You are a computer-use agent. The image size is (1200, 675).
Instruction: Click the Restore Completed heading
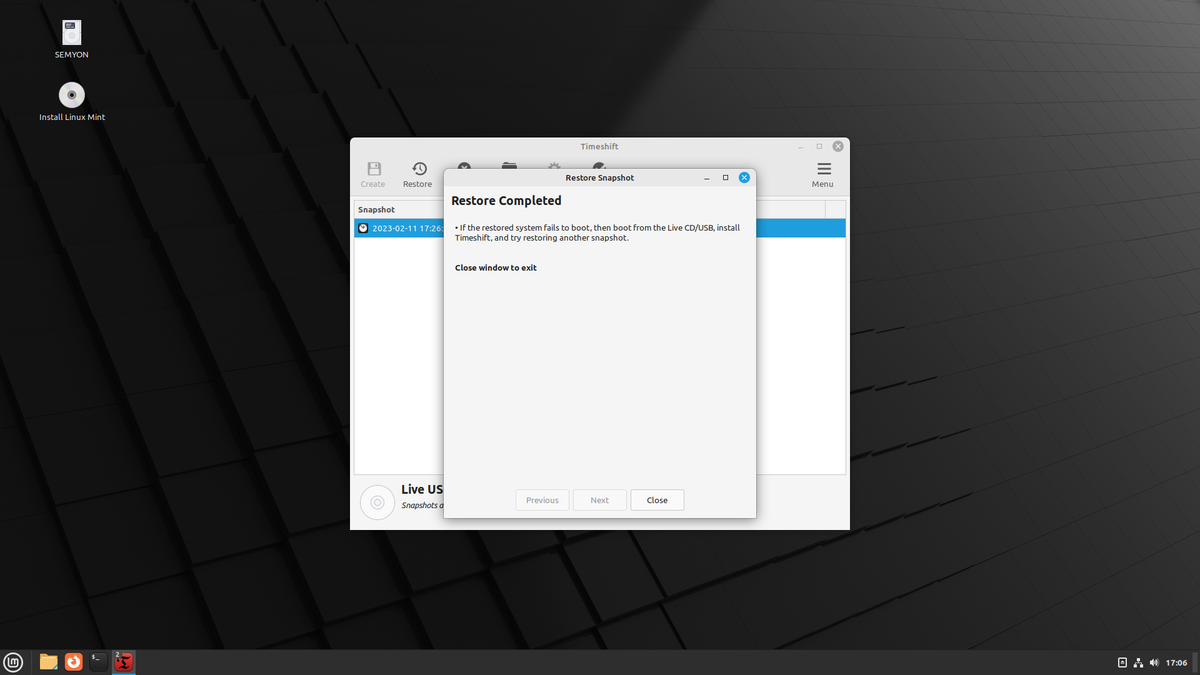pyautogui.click(x=506, y=201)
